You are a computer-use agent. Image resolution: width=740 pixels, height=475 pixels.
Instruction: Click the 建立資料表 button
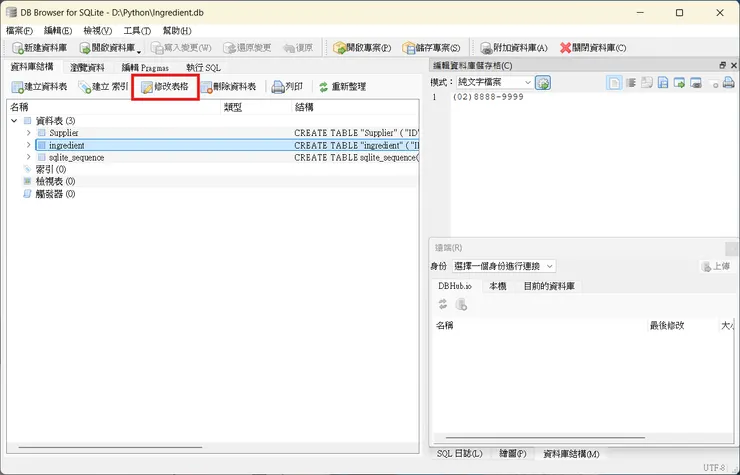point(40,86)
